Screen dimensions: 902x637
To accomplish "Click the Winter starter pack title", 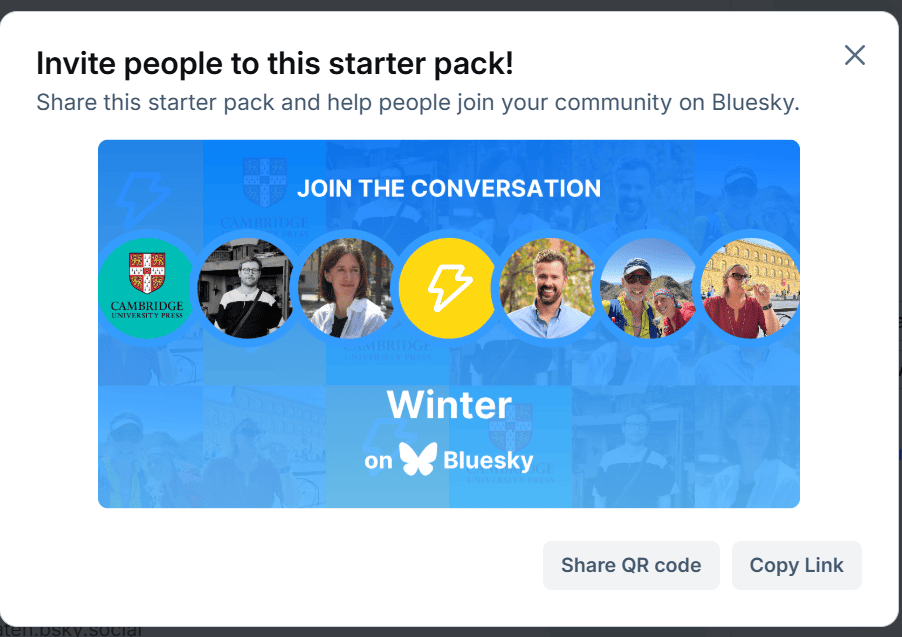I will [x=449, y=405].
